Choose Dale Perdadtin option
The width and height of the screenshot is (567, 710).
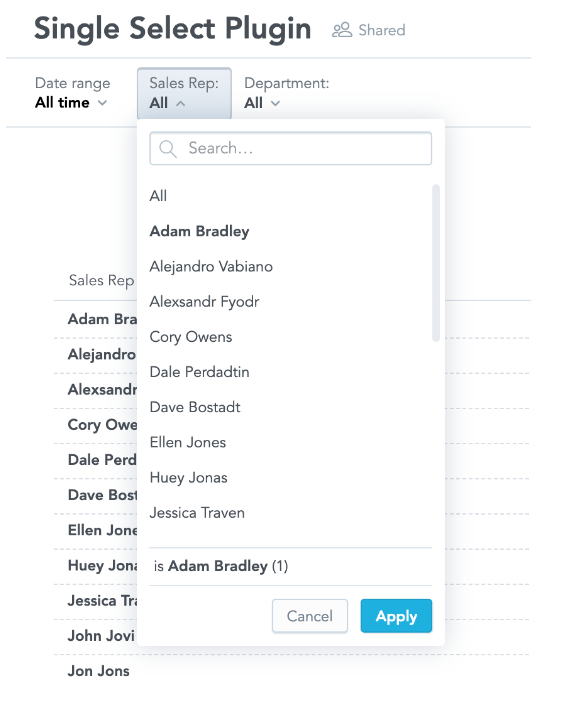199,372
